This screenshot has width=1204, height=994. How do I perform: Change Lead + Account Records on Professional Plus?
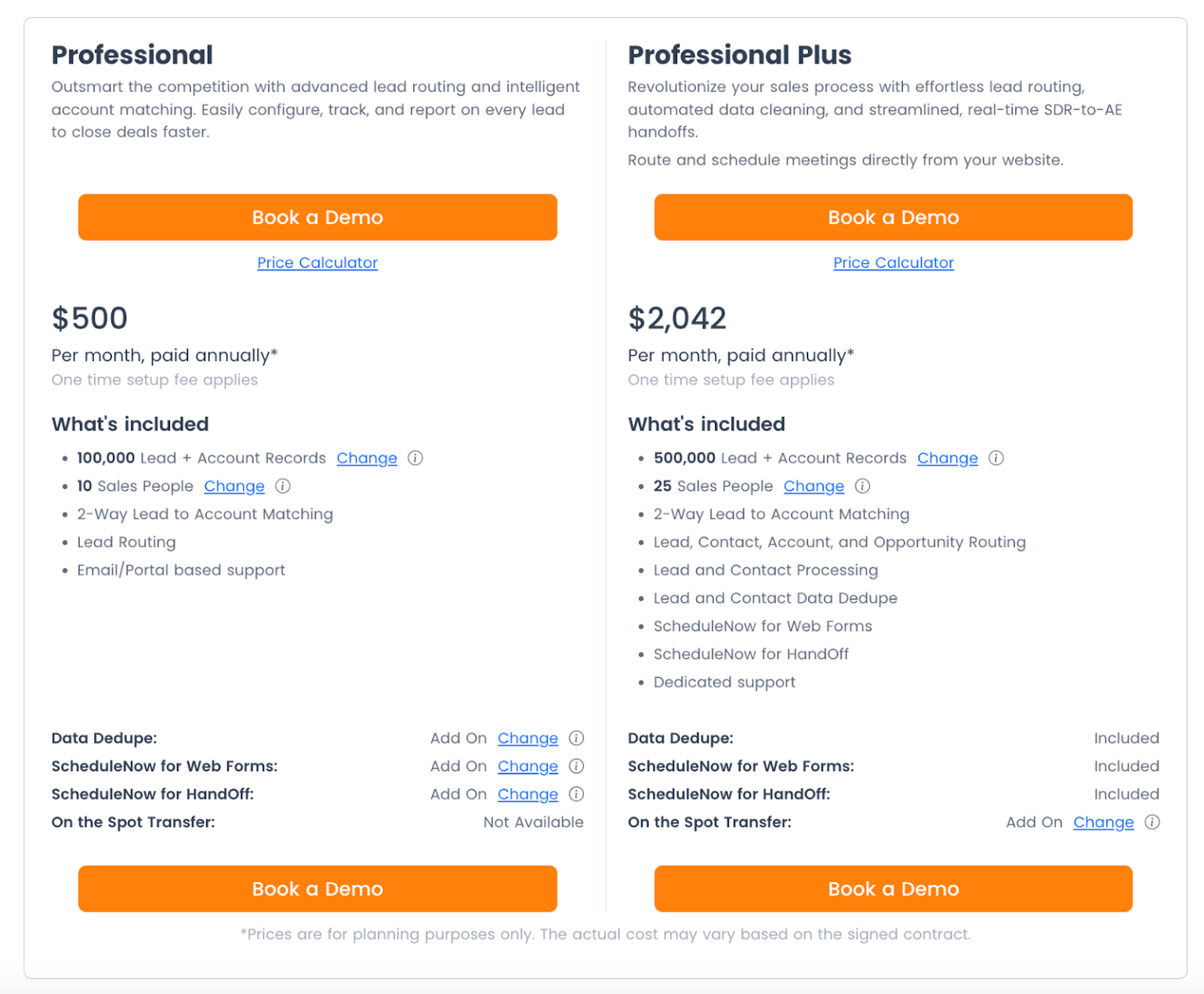point(947,458)
